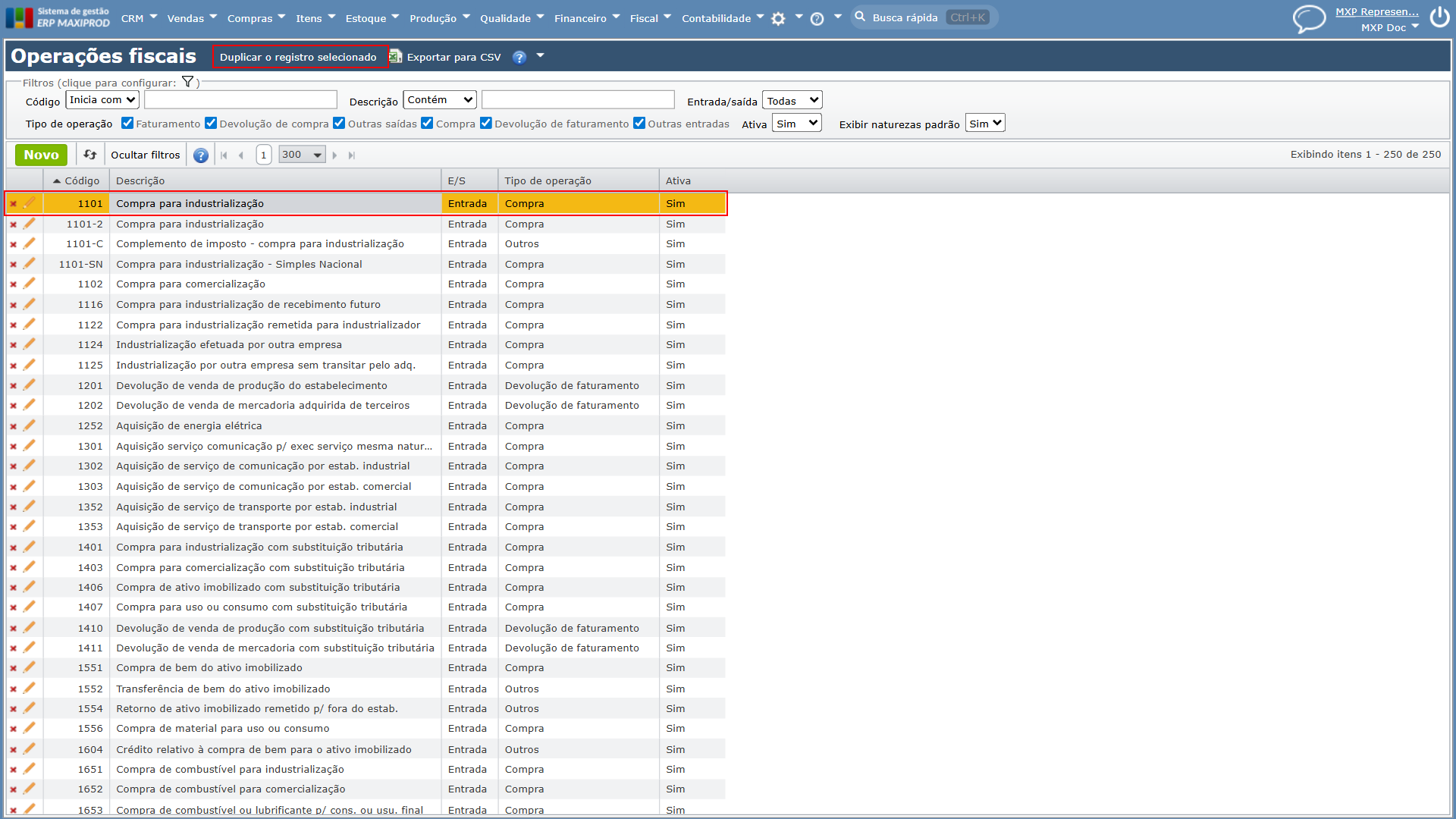Open the Estoque menu

point(372,18)
